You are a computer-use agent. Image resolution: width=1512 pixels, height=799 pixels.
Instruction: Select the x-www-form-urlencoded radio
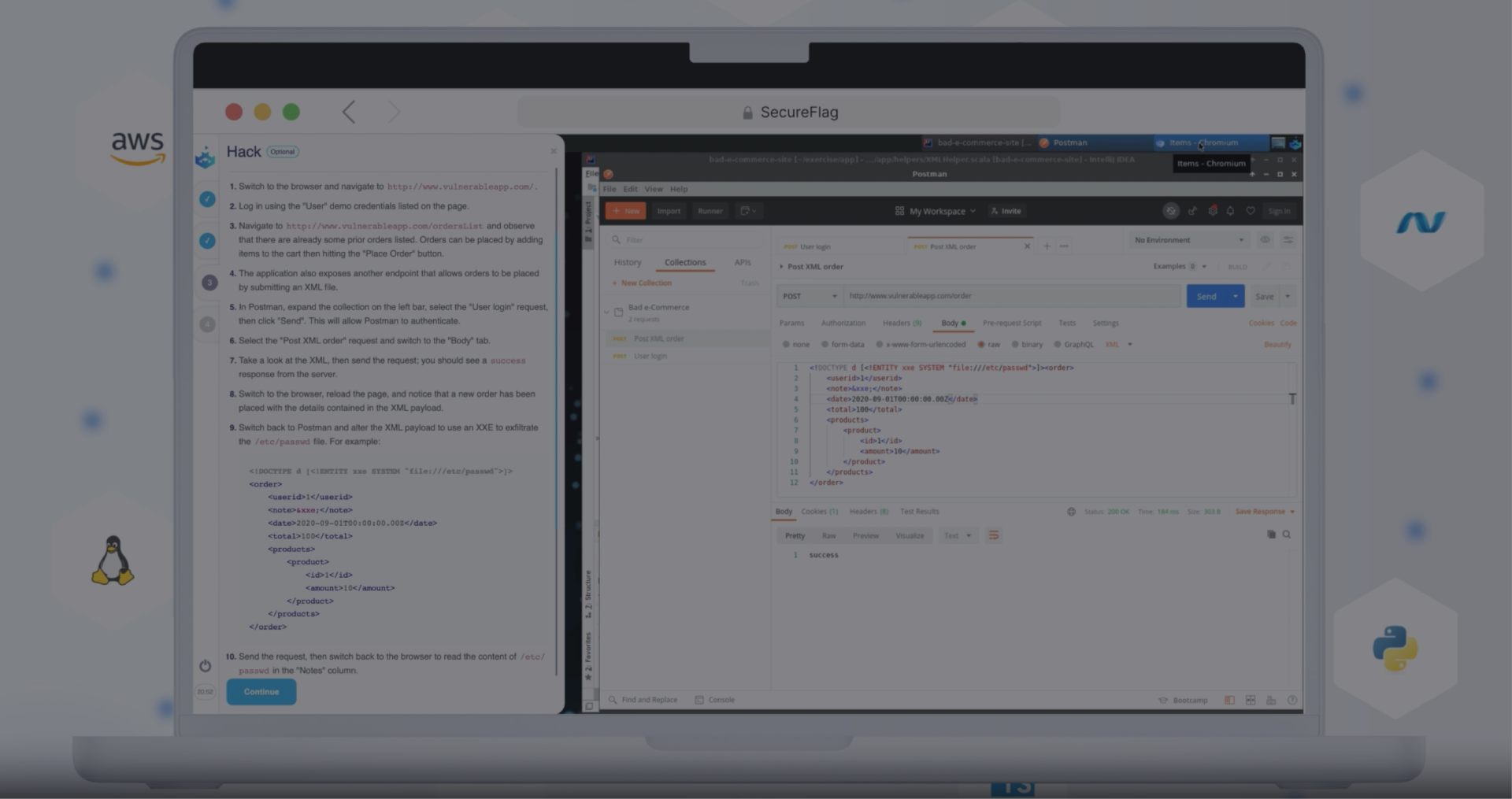880,345
